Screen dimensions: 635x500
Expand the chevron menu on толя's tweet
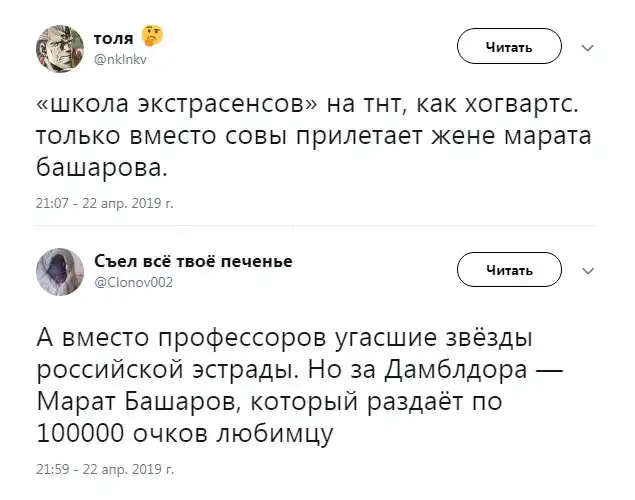(x=587, y=48)
